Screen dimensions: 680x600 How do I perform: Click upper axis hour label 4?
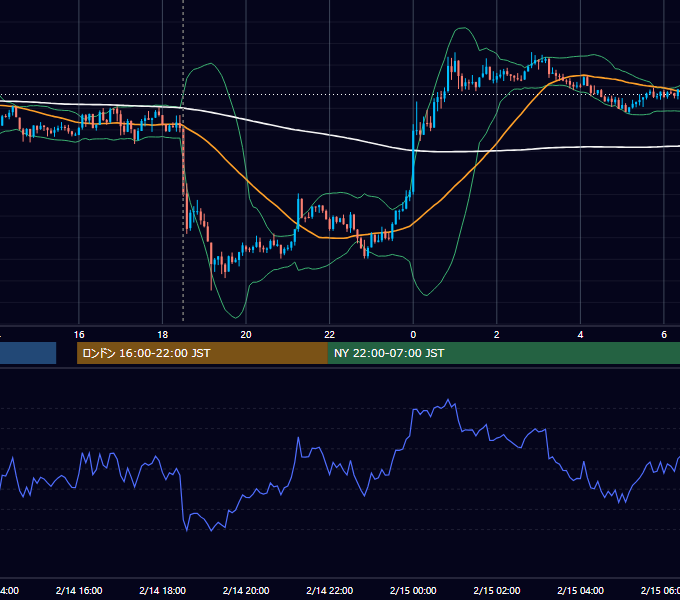click(x=580, y=335)
